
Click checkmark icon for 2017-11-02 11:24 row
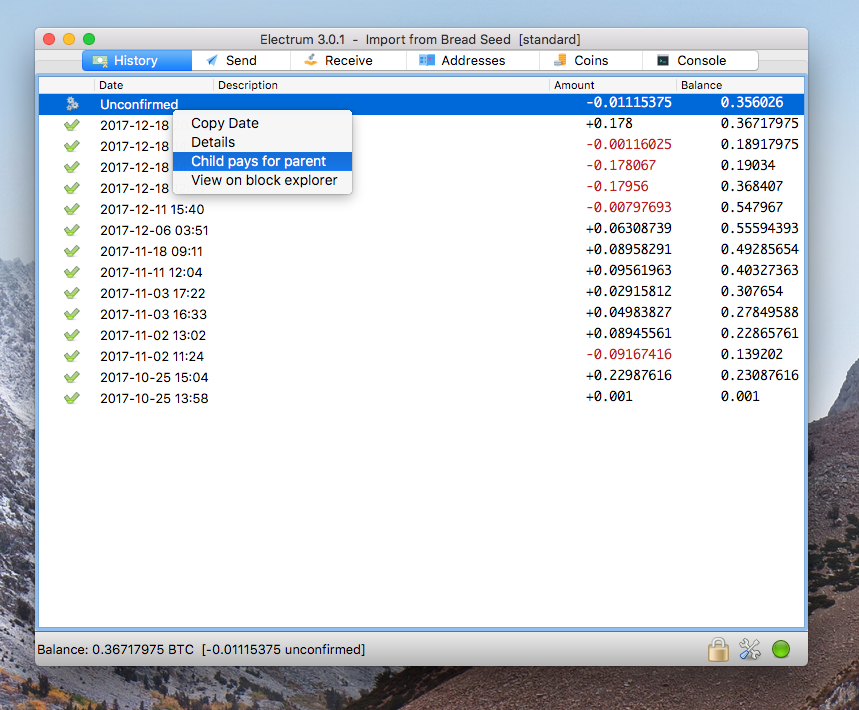click(x=72, y=356)
